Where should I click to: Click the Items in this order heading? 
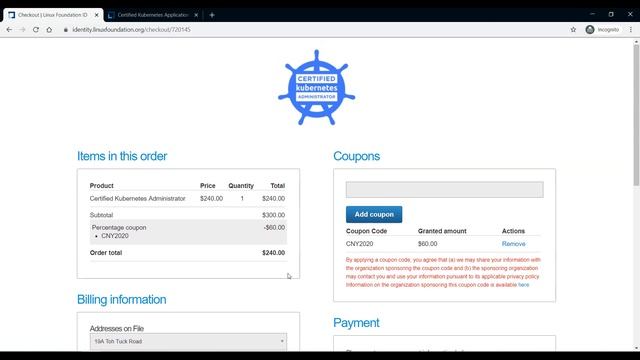pos(122,156)
